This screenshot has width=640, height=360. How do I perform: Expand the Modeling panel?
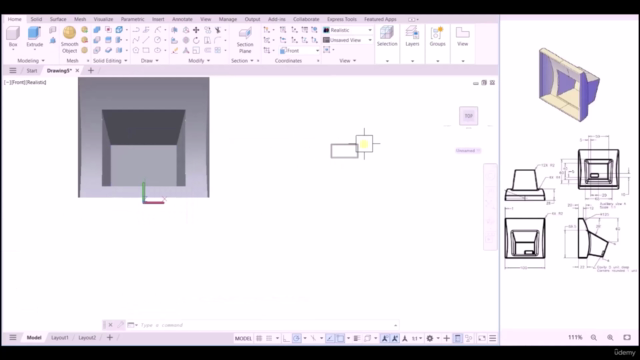click(x=31, y=60)
